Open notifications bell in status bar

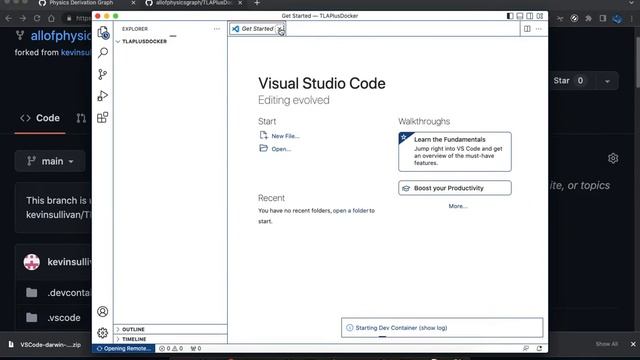[x=539, y=349]
